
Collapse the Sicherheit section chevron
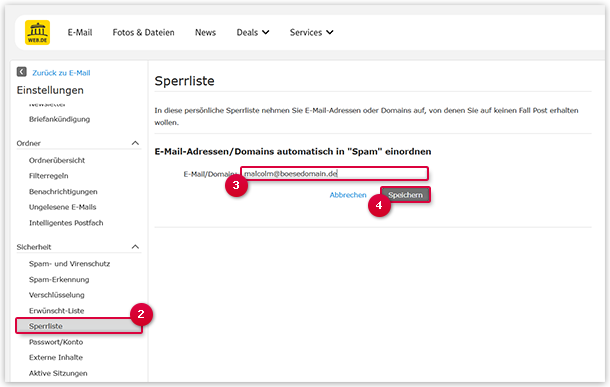[135, 247]
